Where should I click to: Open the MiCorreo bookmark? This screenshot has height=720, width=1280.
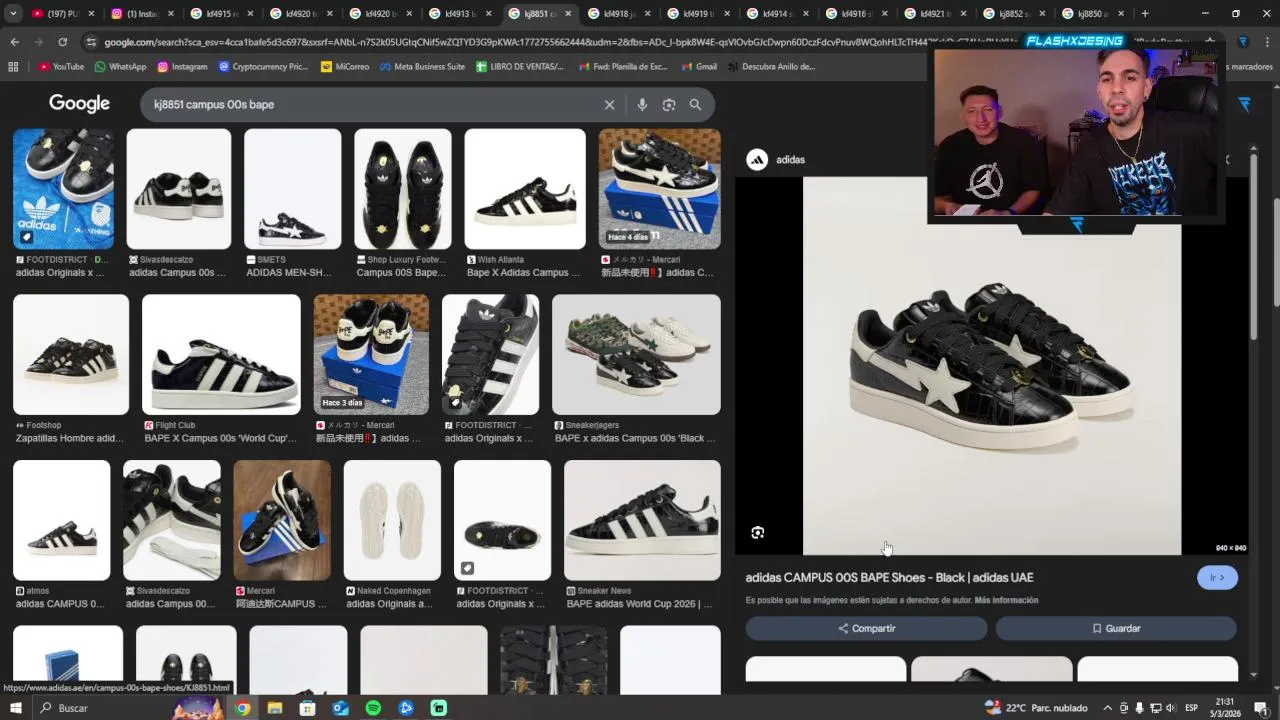pyautogui.click(x=345, y=67)
